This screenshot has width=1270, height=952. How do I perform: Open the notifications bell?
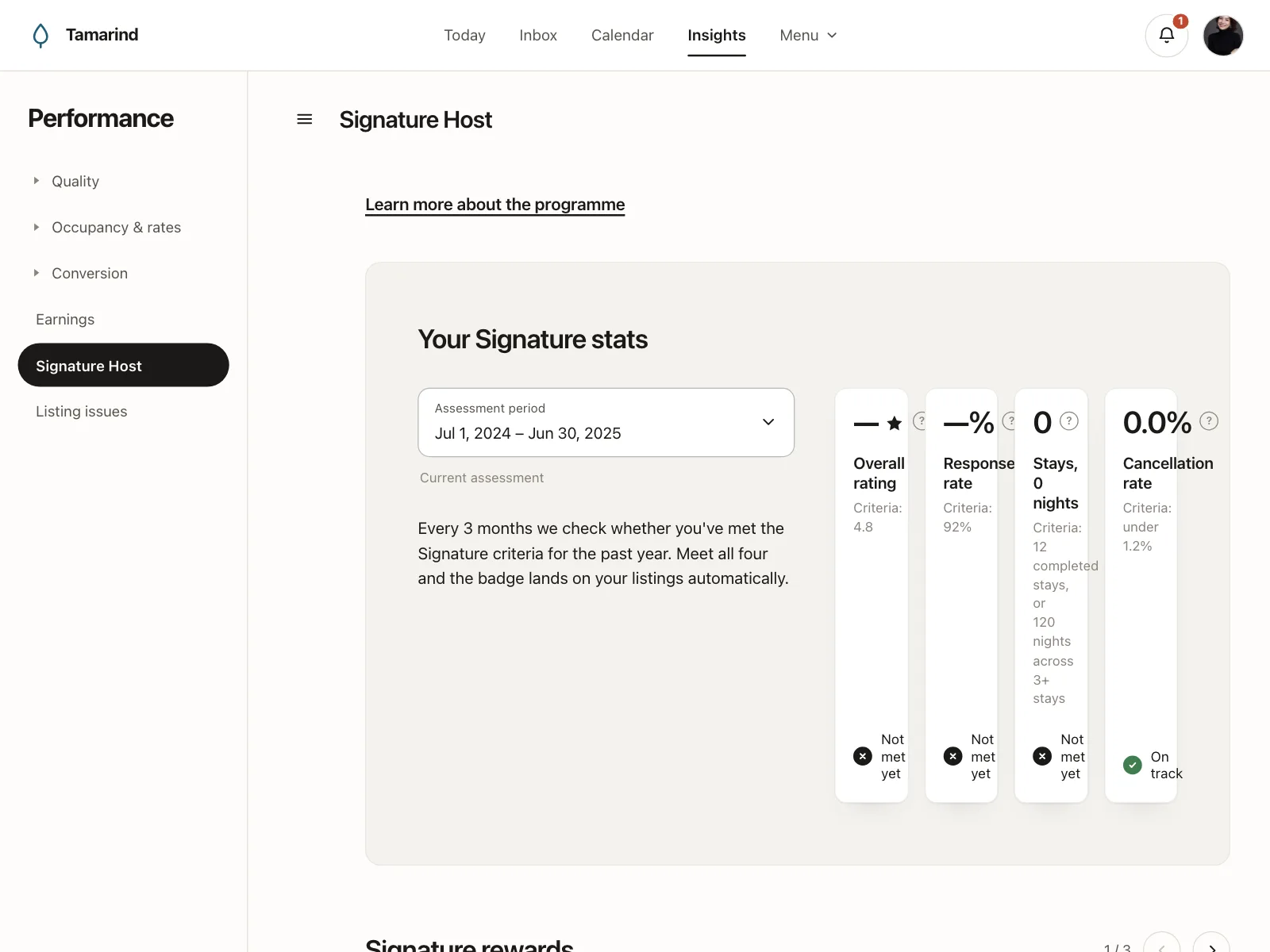(x=1166, y=36)
